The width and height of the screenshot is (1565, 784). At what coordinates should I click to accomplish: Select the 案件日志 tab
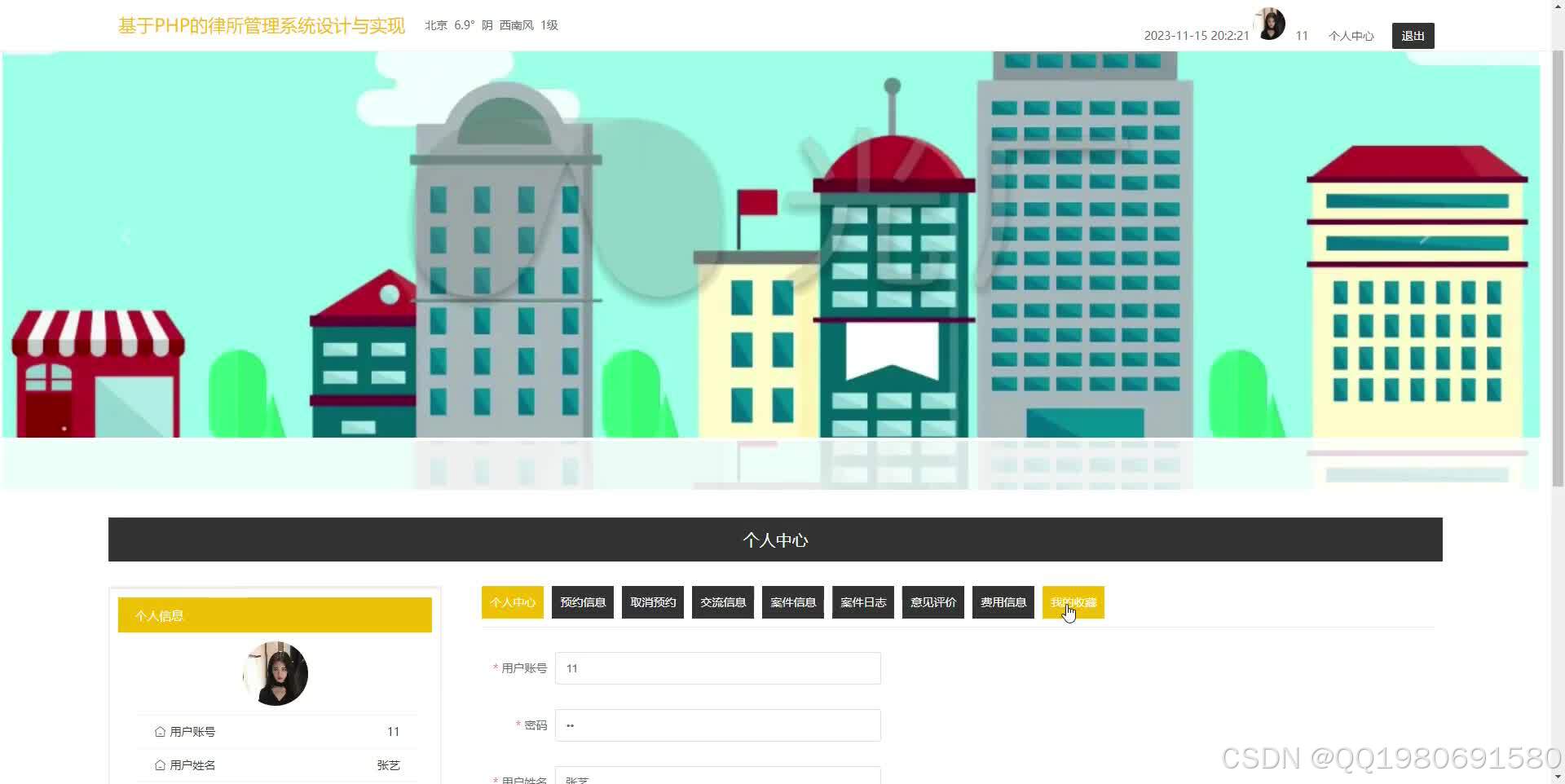862,601
